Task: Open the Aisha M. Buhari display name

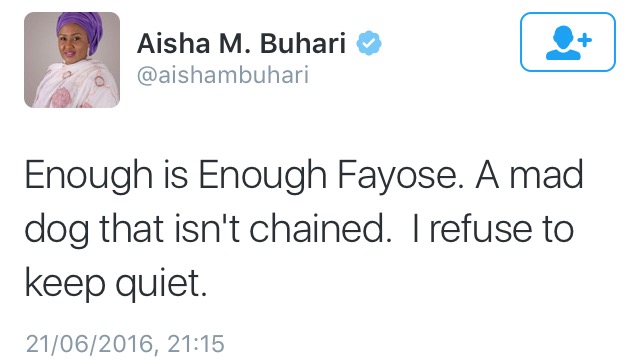Action: pos(241,43)
